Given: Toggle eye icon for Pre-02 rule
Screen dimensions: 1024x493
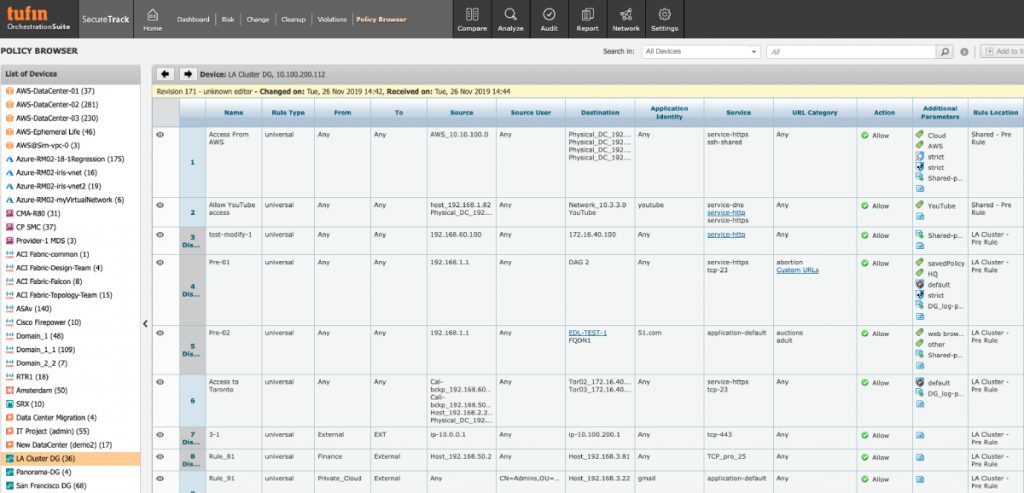Looking at the screenshot, I should [159, 333].
